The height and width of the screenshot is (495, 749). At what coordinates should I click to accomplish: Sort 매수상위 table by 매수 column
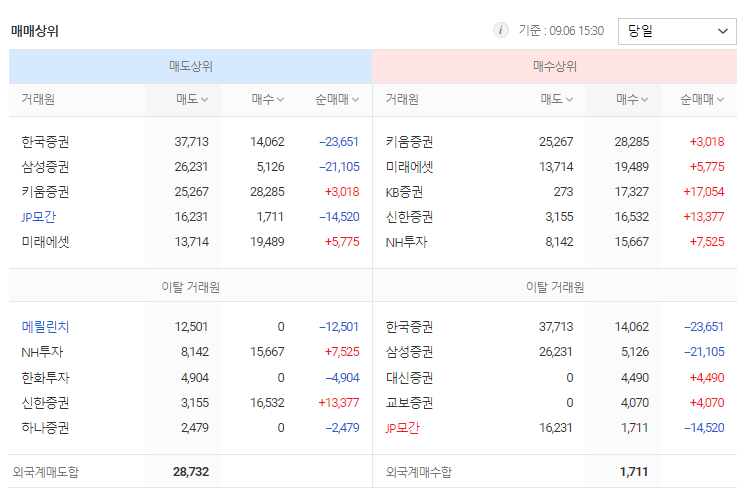pyautogui.click(x=632, y=99)
